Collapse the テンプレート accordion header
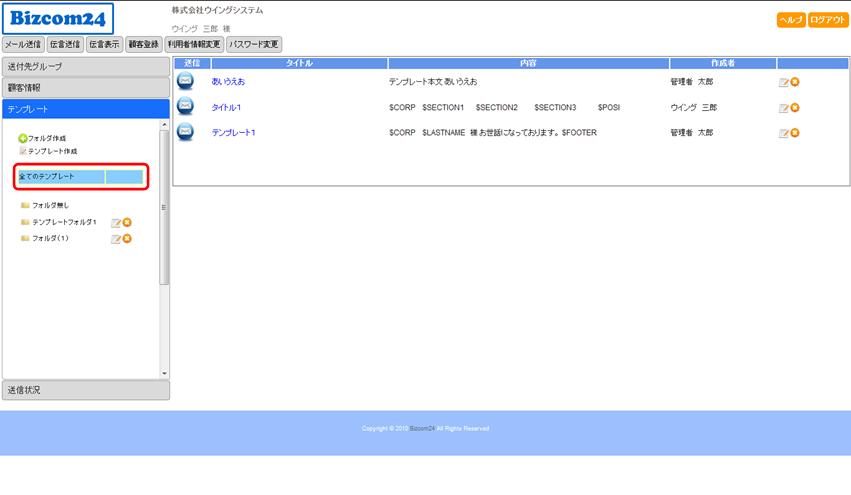851x495 pixels. [x=85, y=109]
